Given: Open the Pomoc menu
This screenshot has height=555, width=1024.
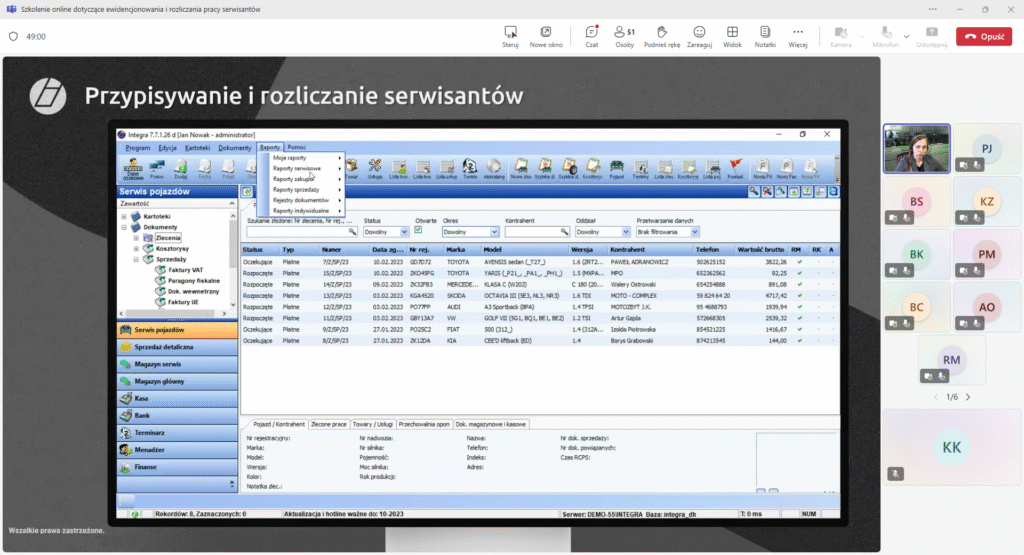Looking at the screenshot, I should pyautogui.click(x=296, y=148).
